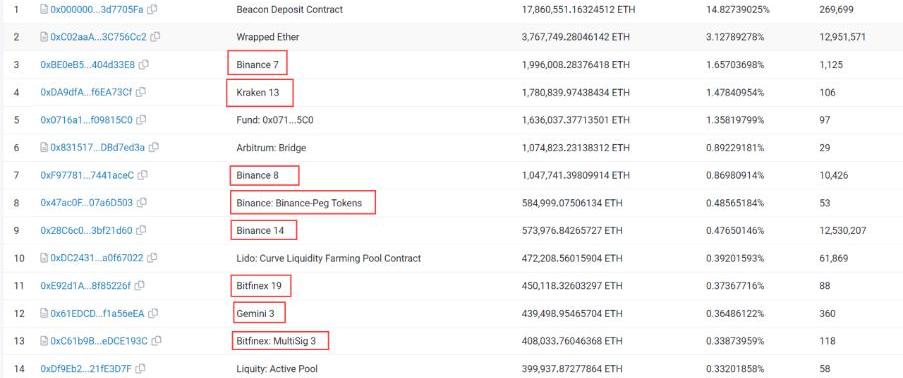The height and width of the screenshot is (378, 903).
Task: Click contract file icon beside 0xC61b9B...eDCE193C
Action: (x=44, y=341)
